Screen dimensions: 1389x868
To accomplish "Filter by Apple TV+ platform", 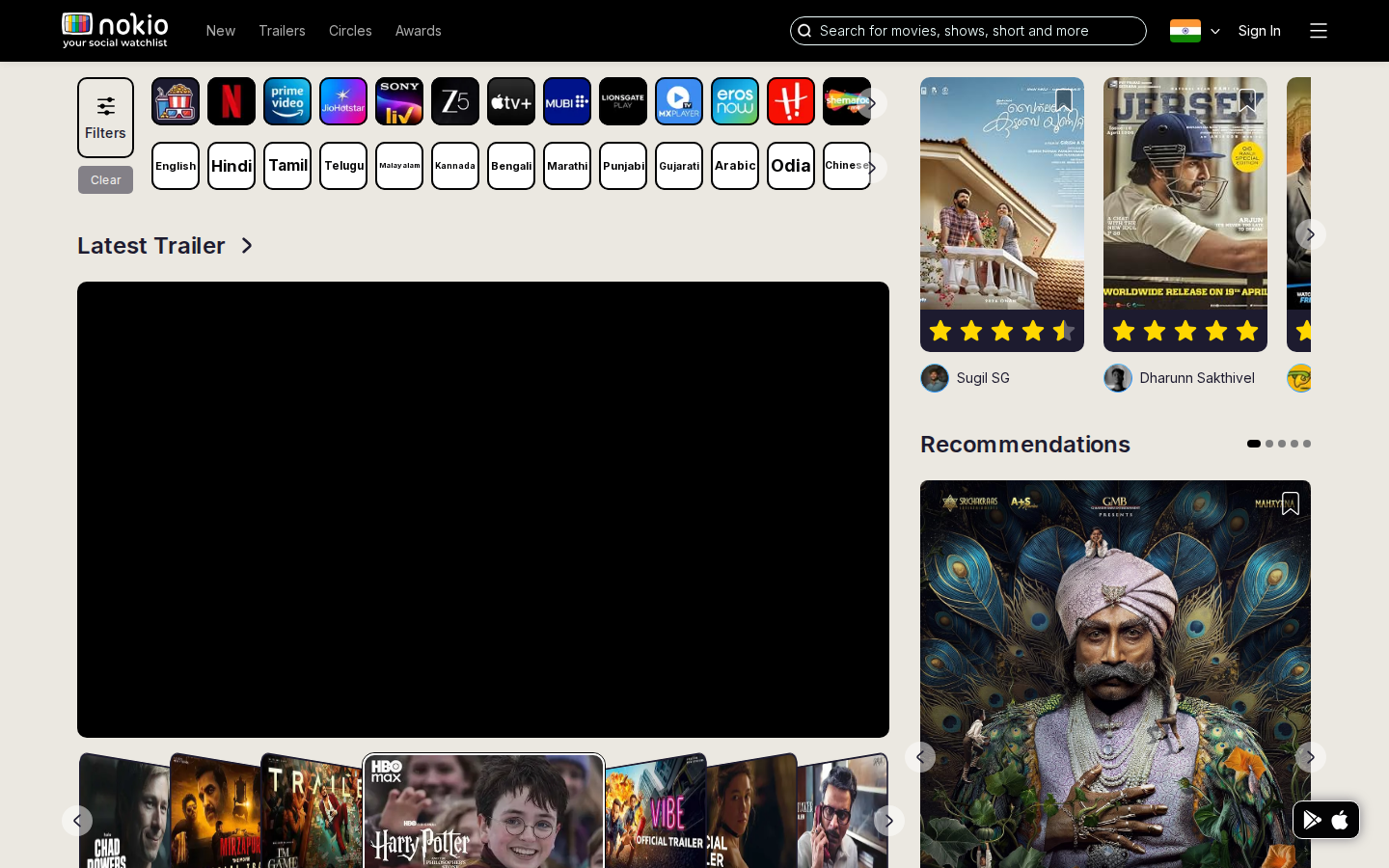I will [511, 101].
